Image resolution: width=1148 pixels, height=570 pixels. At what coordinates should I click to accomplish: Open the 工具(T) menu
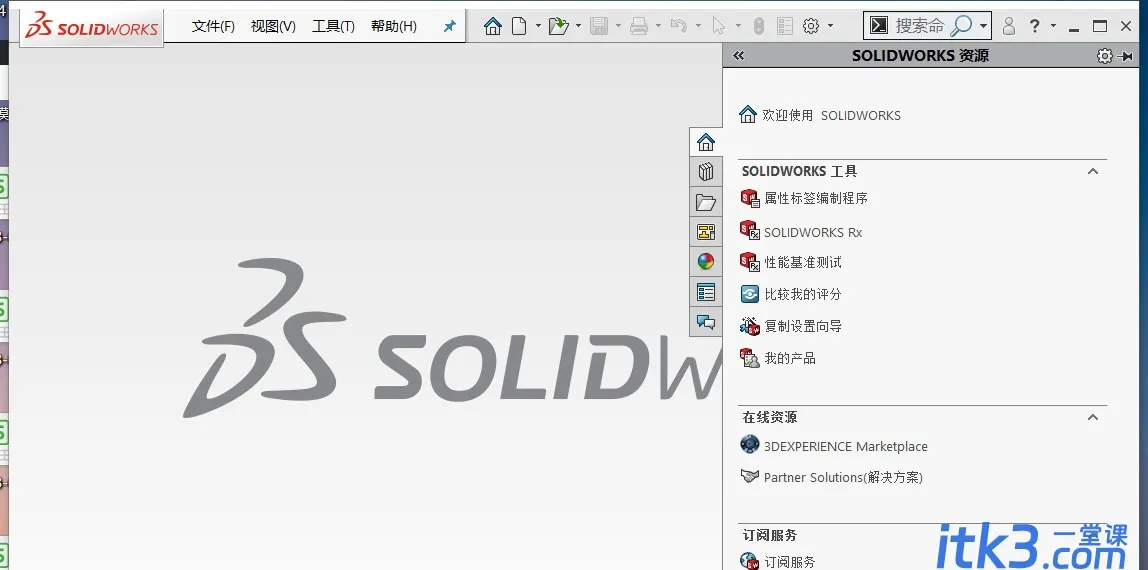point(333,26)
